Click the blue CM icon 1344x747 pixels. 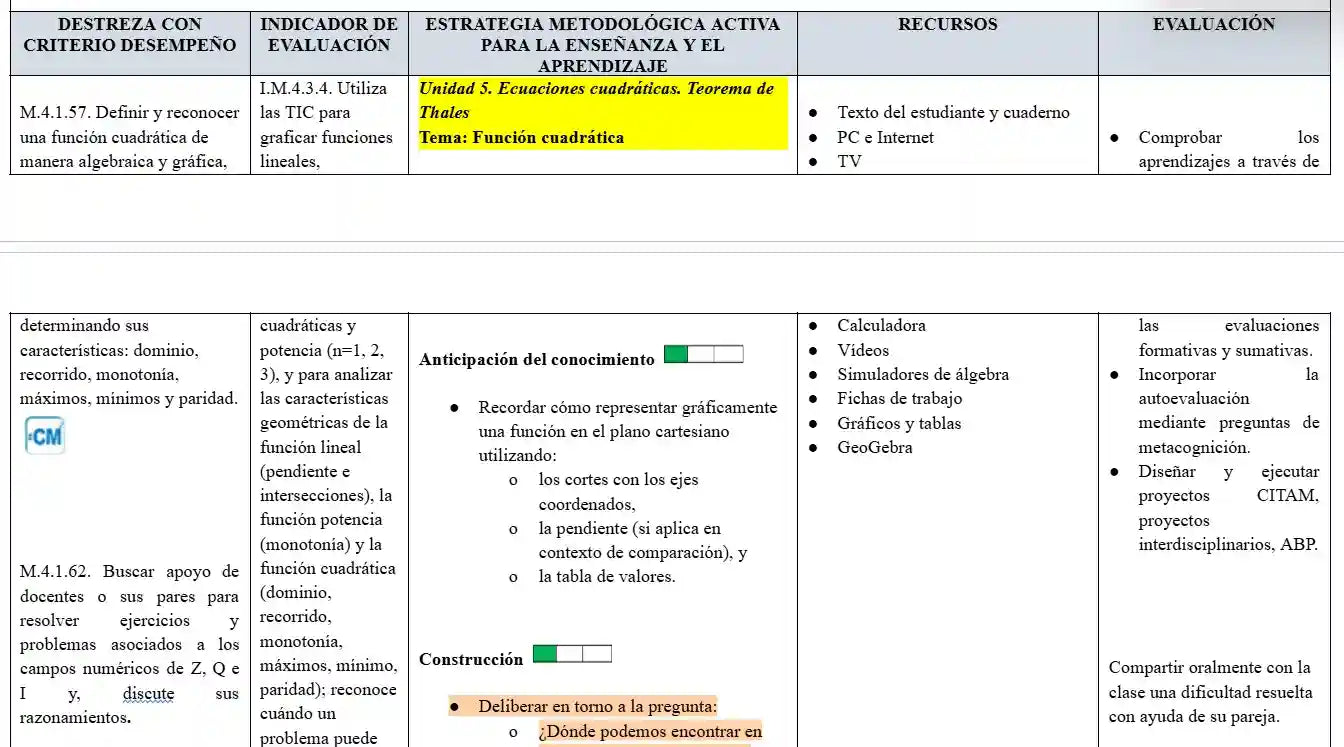click(x=45, y=436)
